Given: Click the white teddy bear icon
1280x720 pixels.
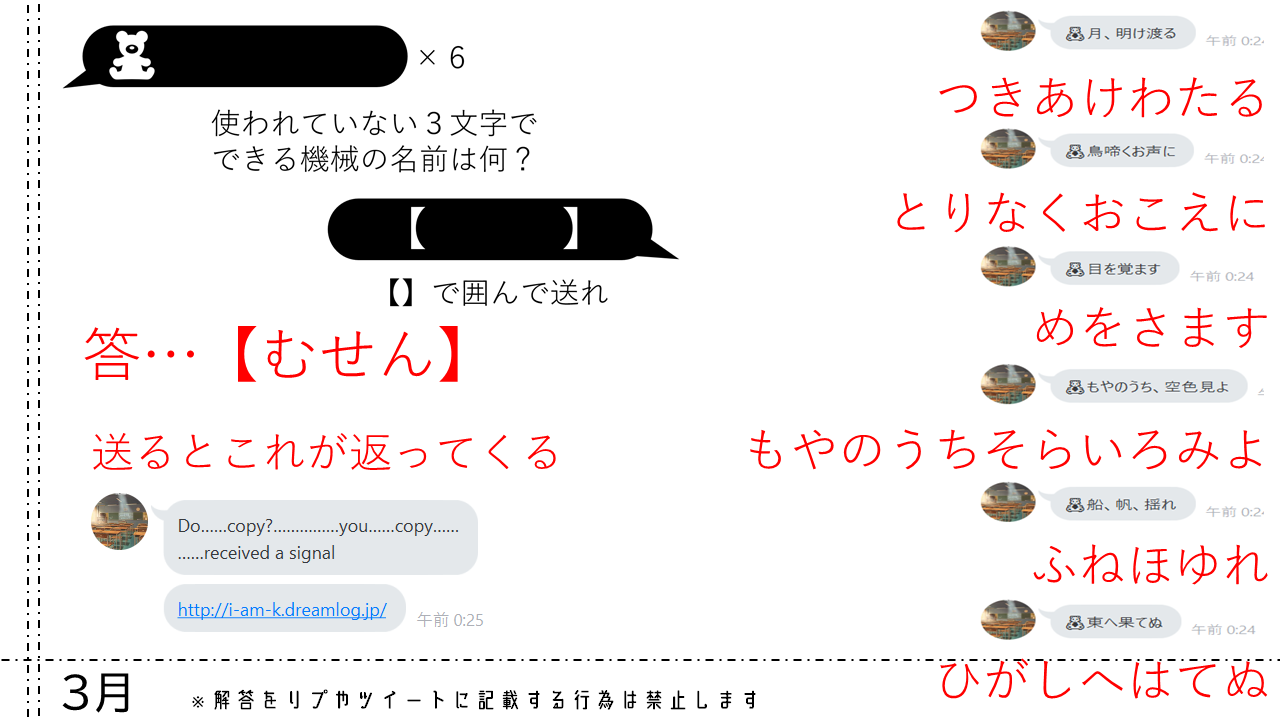Looking at the screenshot, I should 132,56.
